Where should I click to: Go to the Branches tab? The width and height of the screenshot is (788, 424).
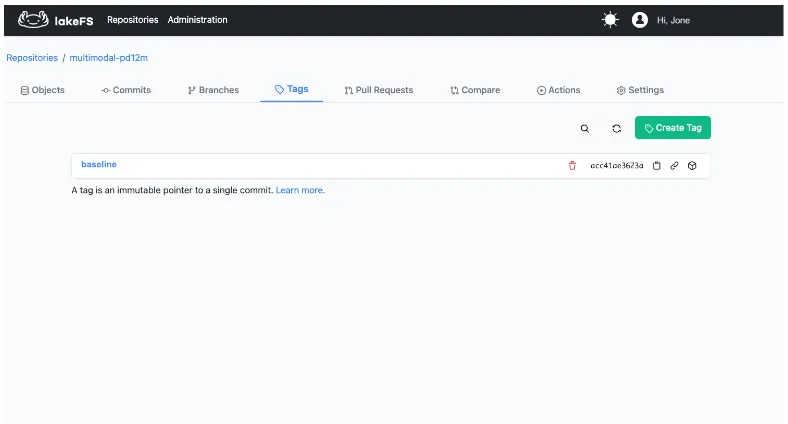pos(213,90)
